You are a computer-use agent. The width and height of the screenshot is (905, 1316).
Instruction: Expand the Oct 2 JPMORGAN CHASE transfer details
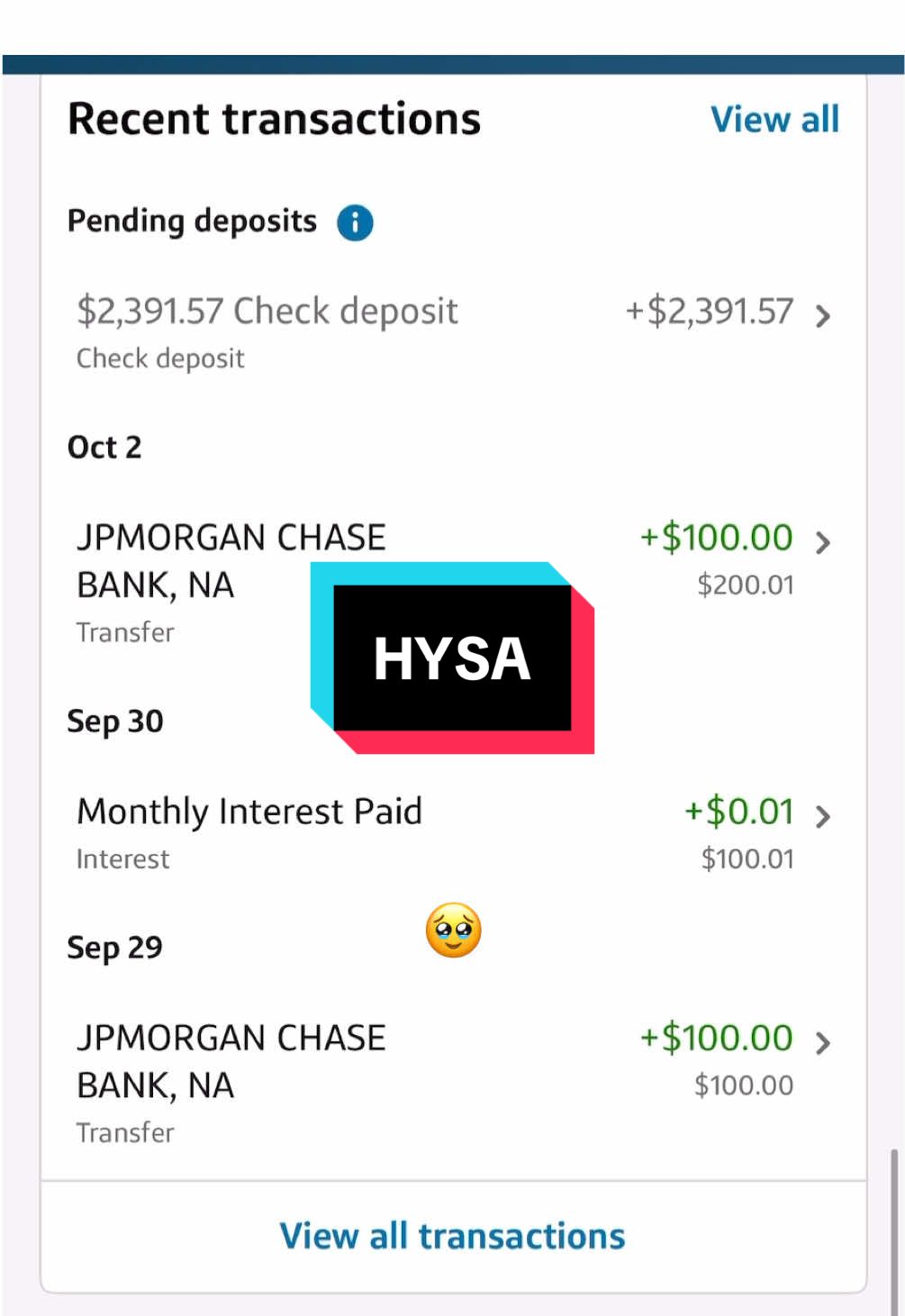822,542
